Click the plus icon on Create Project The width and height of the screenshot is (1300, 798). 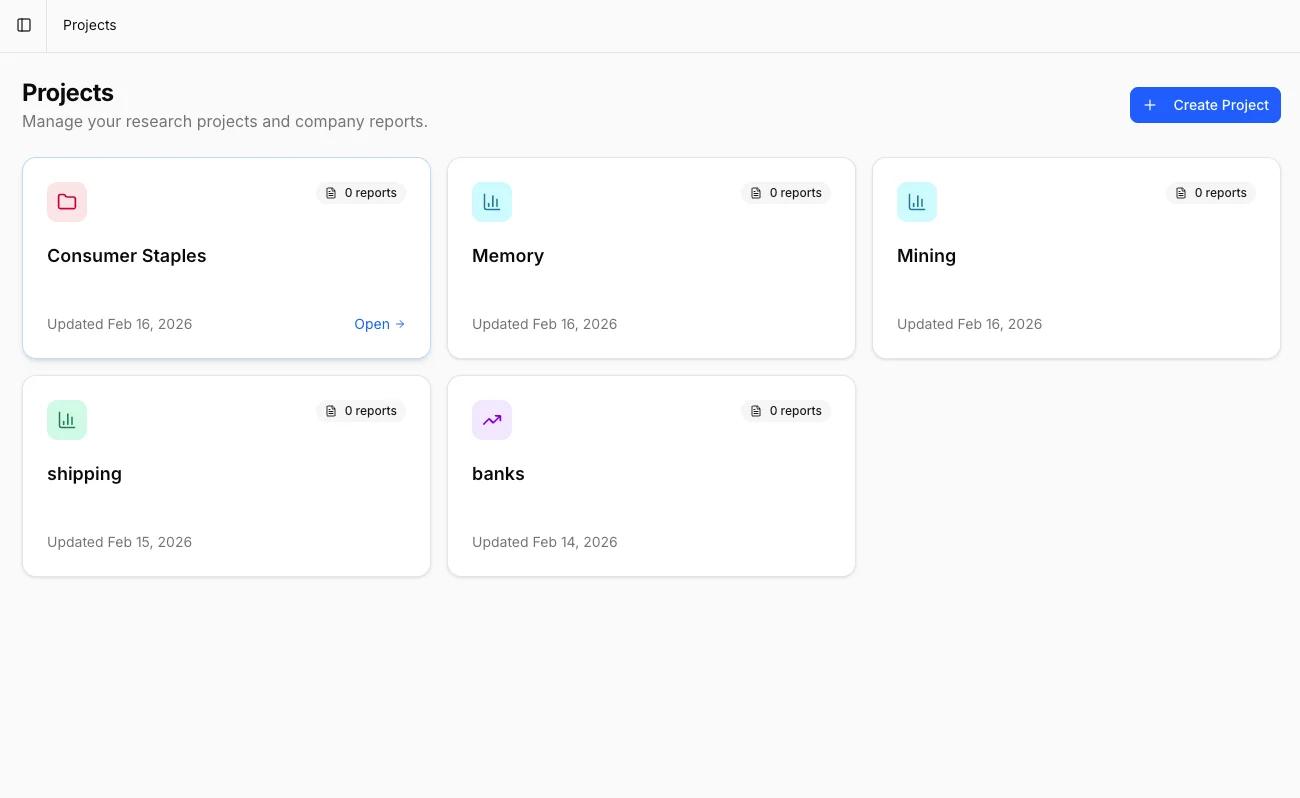[x=1149, y=104]
